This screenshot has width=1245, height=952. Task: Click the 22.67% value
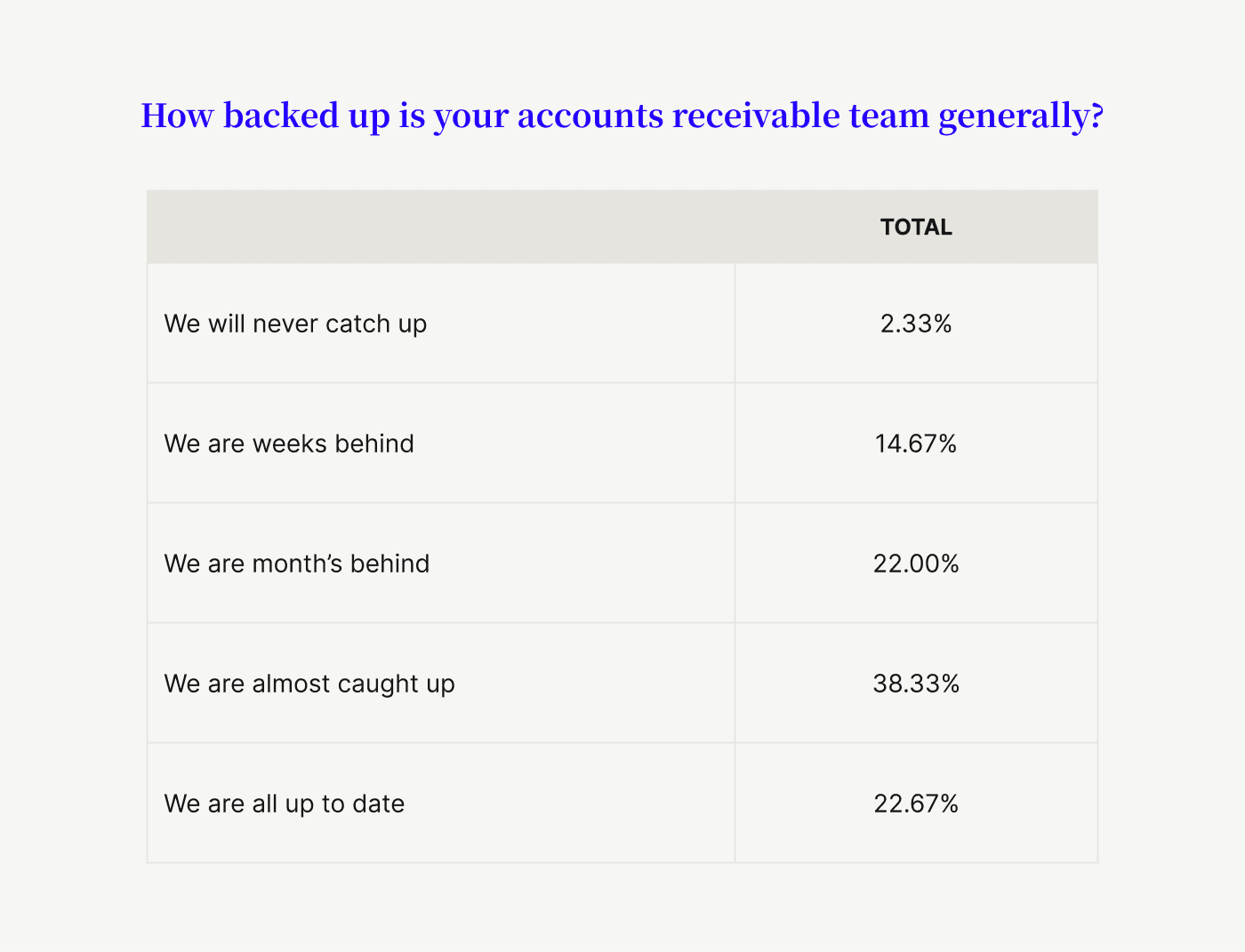pyautogui.click(x=916, y=804)
